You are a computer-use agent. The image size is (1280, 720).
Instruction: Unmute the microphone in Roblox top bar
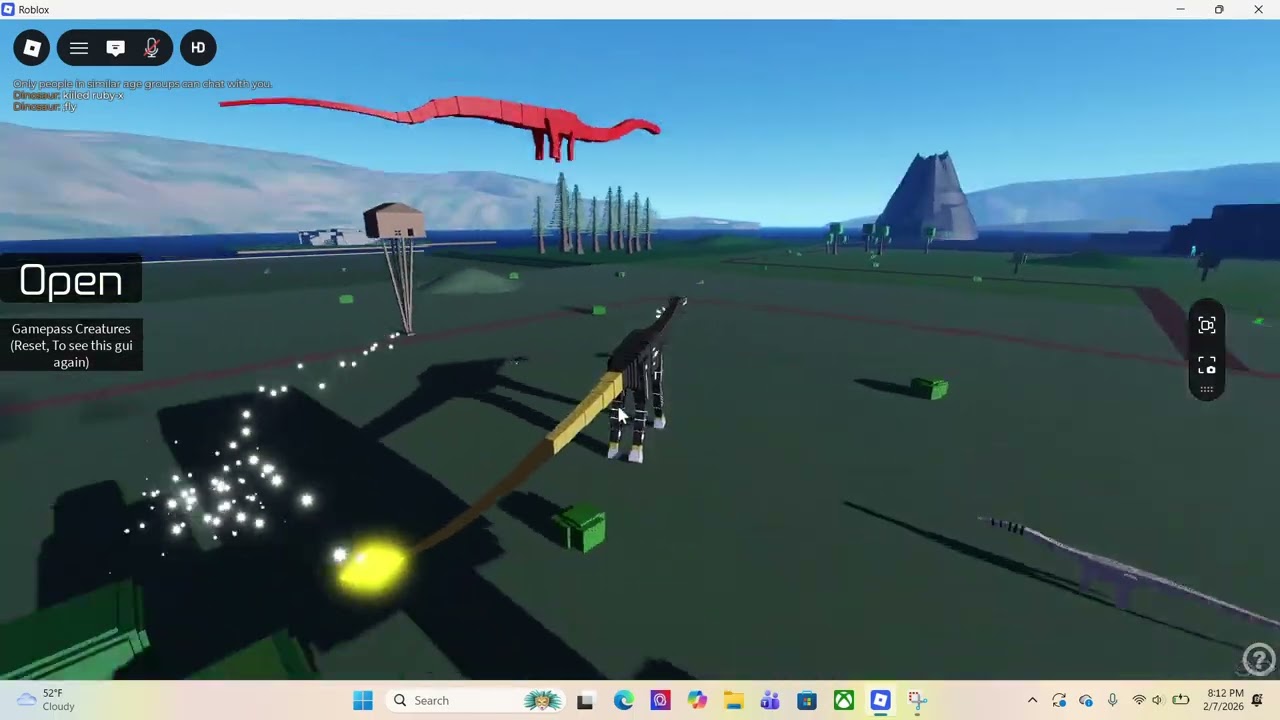152,48
